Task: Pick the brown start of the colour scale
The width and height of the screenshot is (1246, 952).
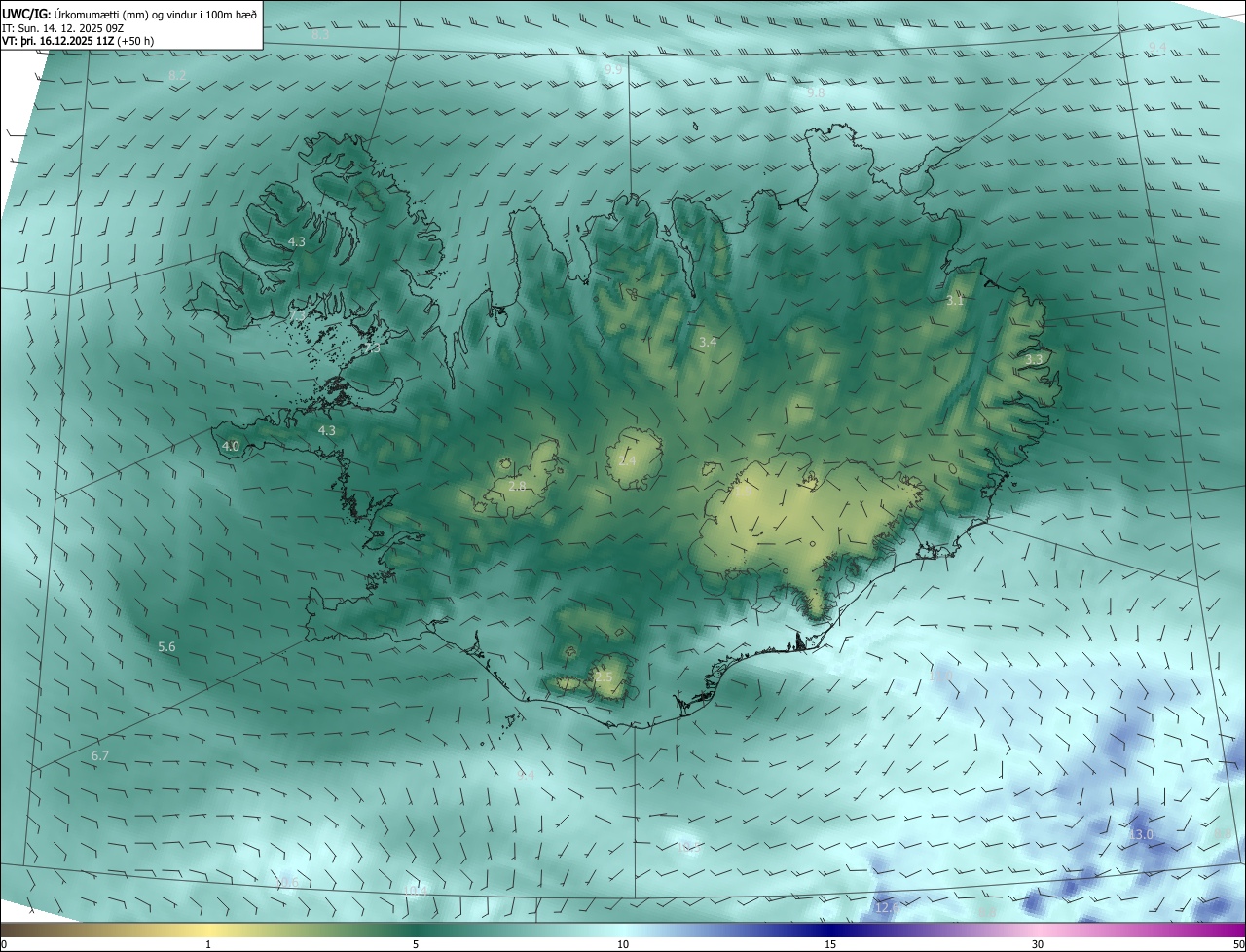Action: 19,930
